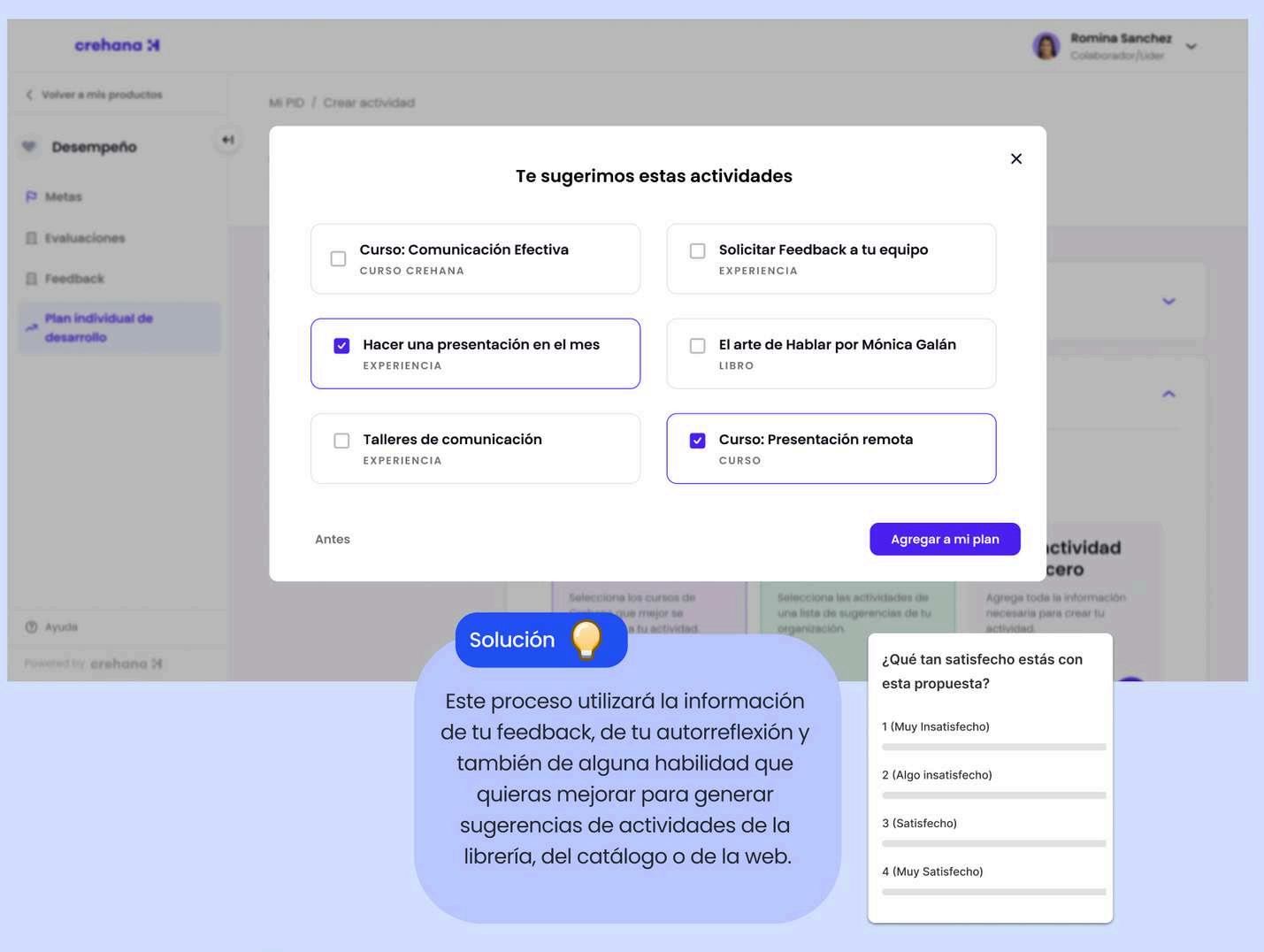Open the Ayuda help link
1264x952 pixels.
tap(61, 627)
